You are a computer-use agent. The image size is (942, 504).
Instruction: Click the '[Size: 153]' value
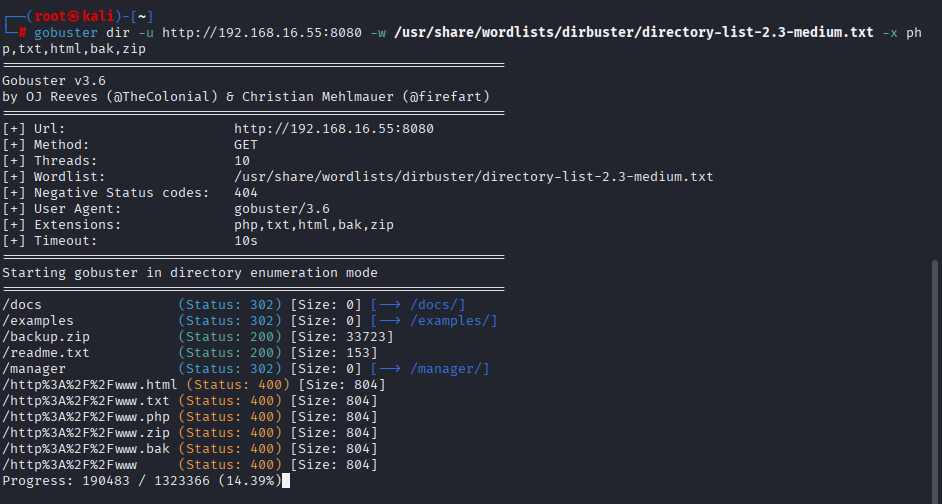click(334, 353)
